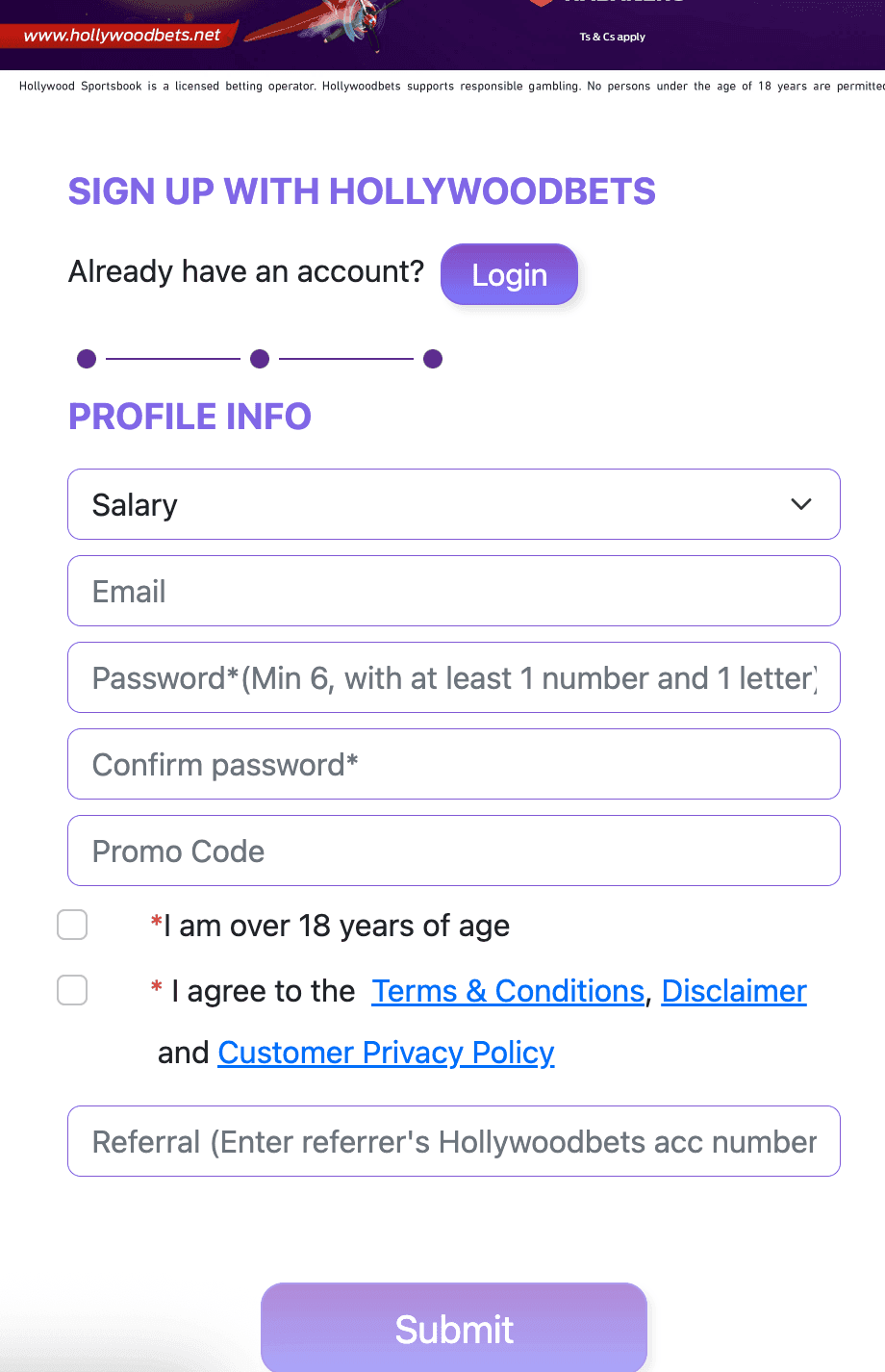Screen dimensions: 885x1372
Task: Select the middle progress step dot
Action: coord(259,358)
